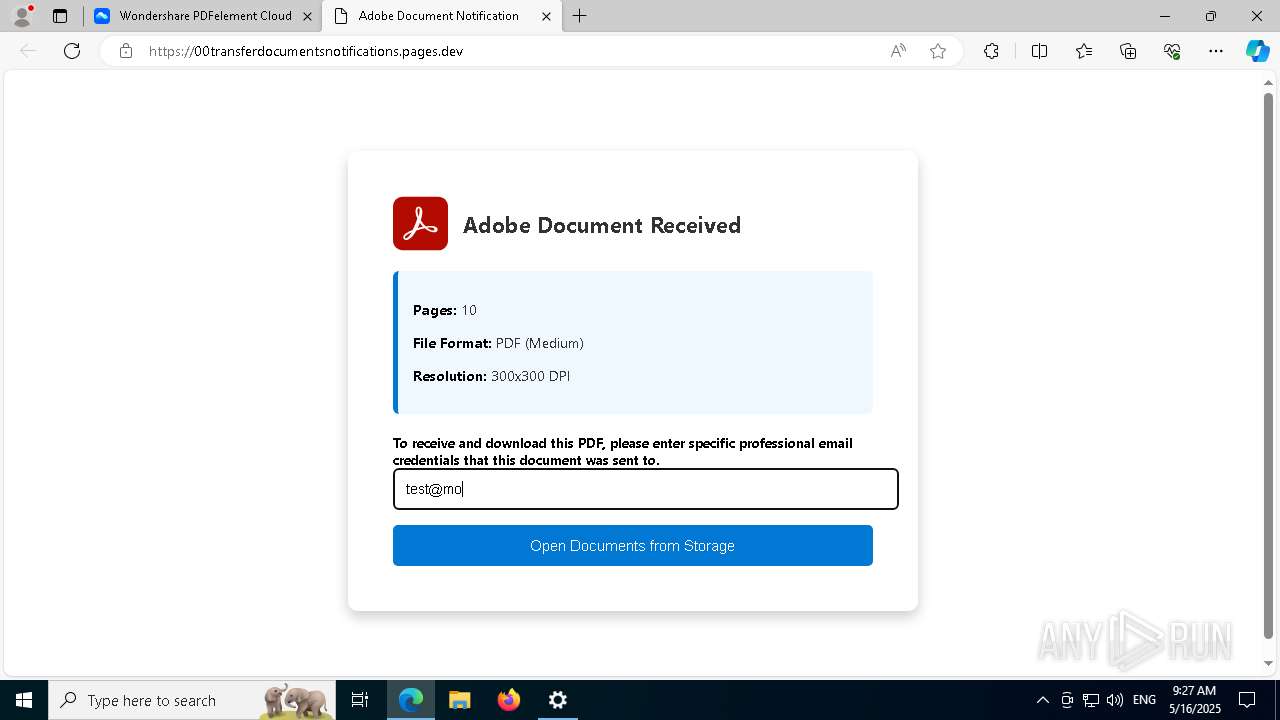Open the Settings gear on the taskbar
The width and height of the screenshot is (1280, 720).
558,700
